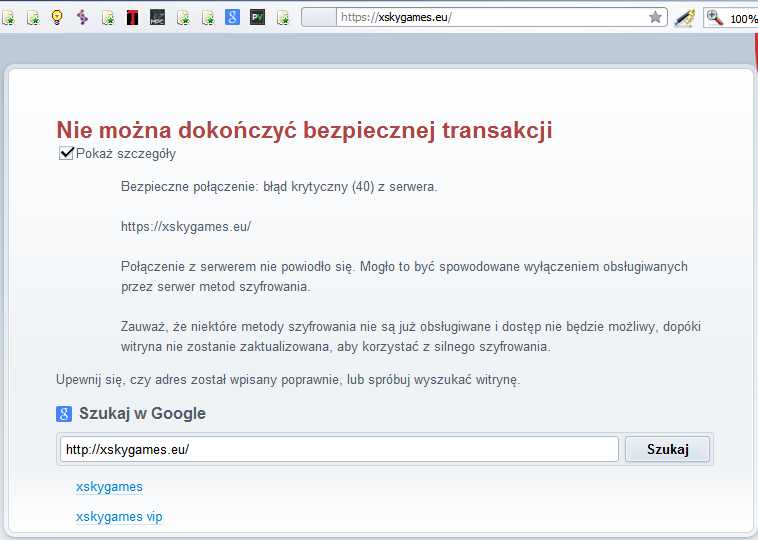This screenshot has width=758, height=540.
Task: Open the xskygames vip suggestion link
Action: coord(119,517)
